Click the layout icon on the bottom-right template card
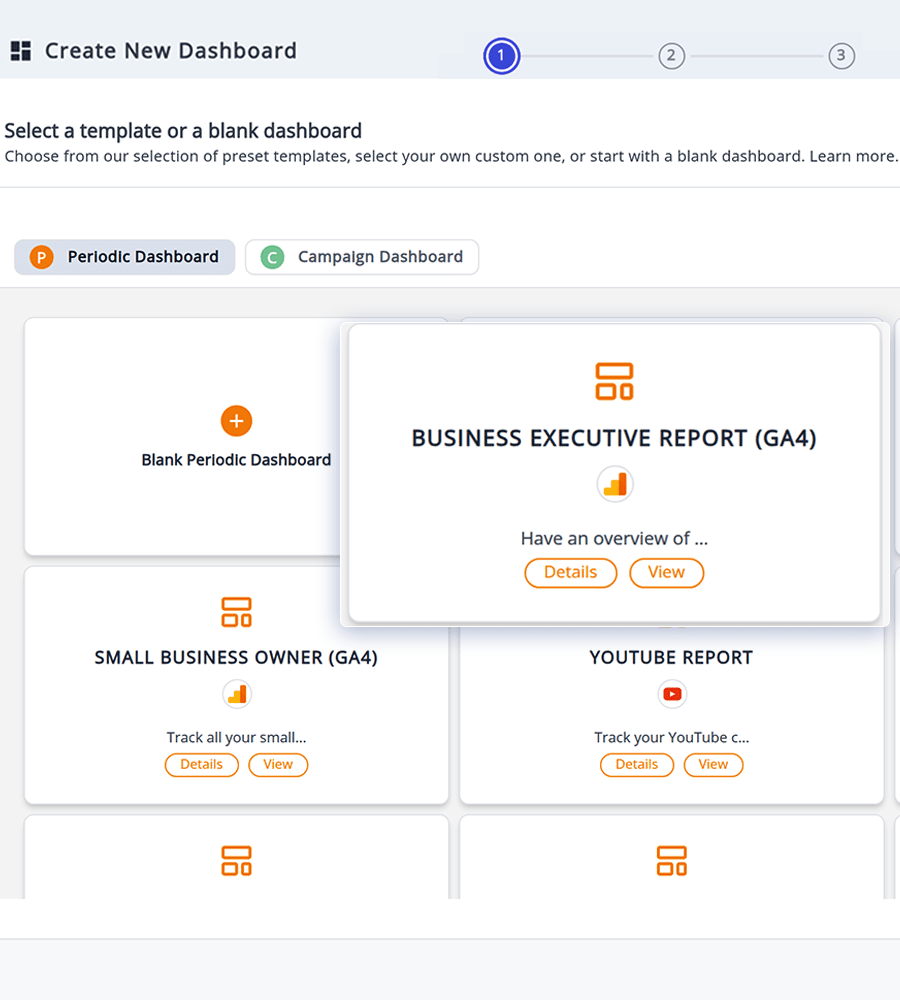The width and height of the screenshot is (900, 1000). 671,860
